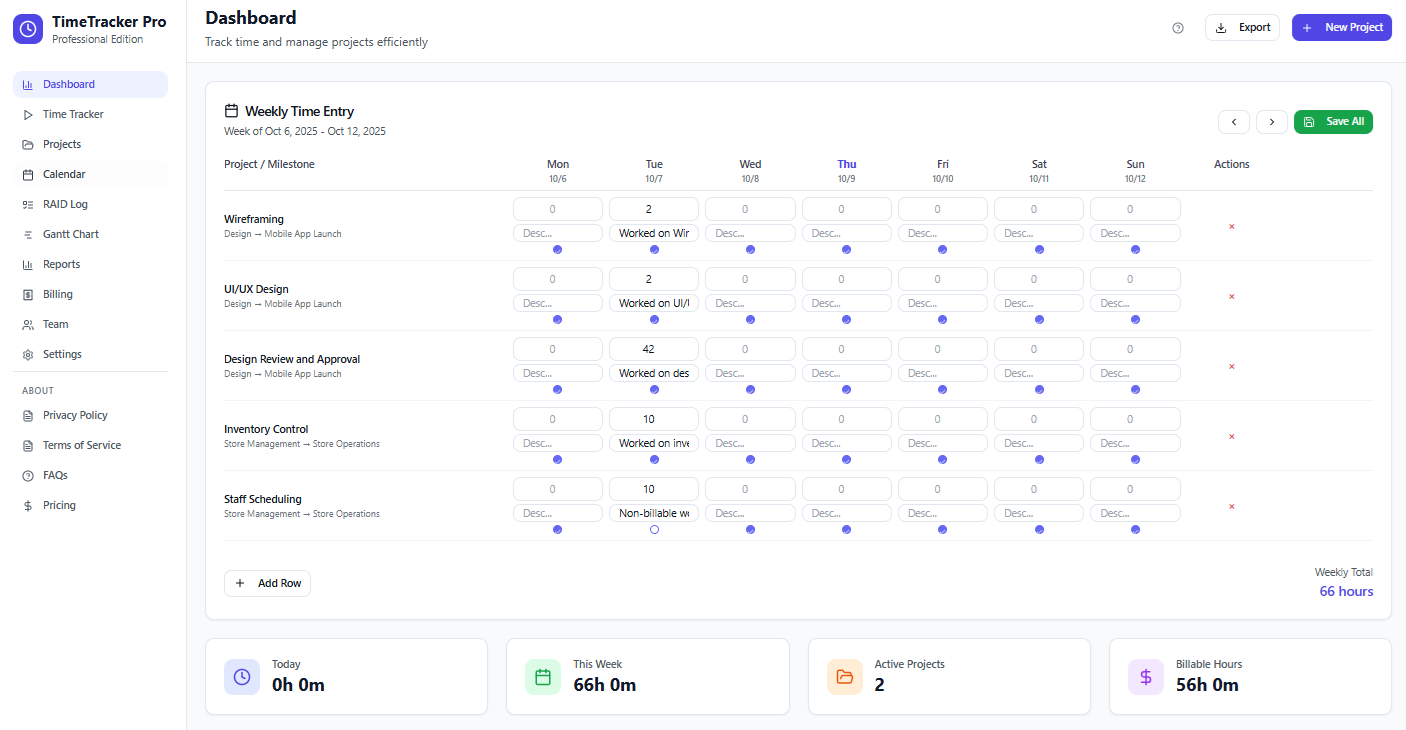Click the Wednesday hours field for UI/UX Design

coord(750,278)
